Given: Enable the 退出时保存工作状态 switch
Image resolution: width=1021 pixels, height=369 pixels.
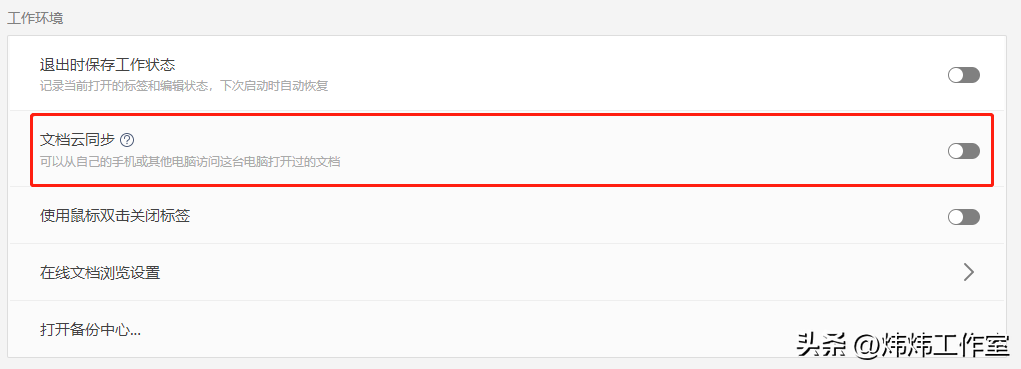Looking at the screenshot, I should [964, 75].
